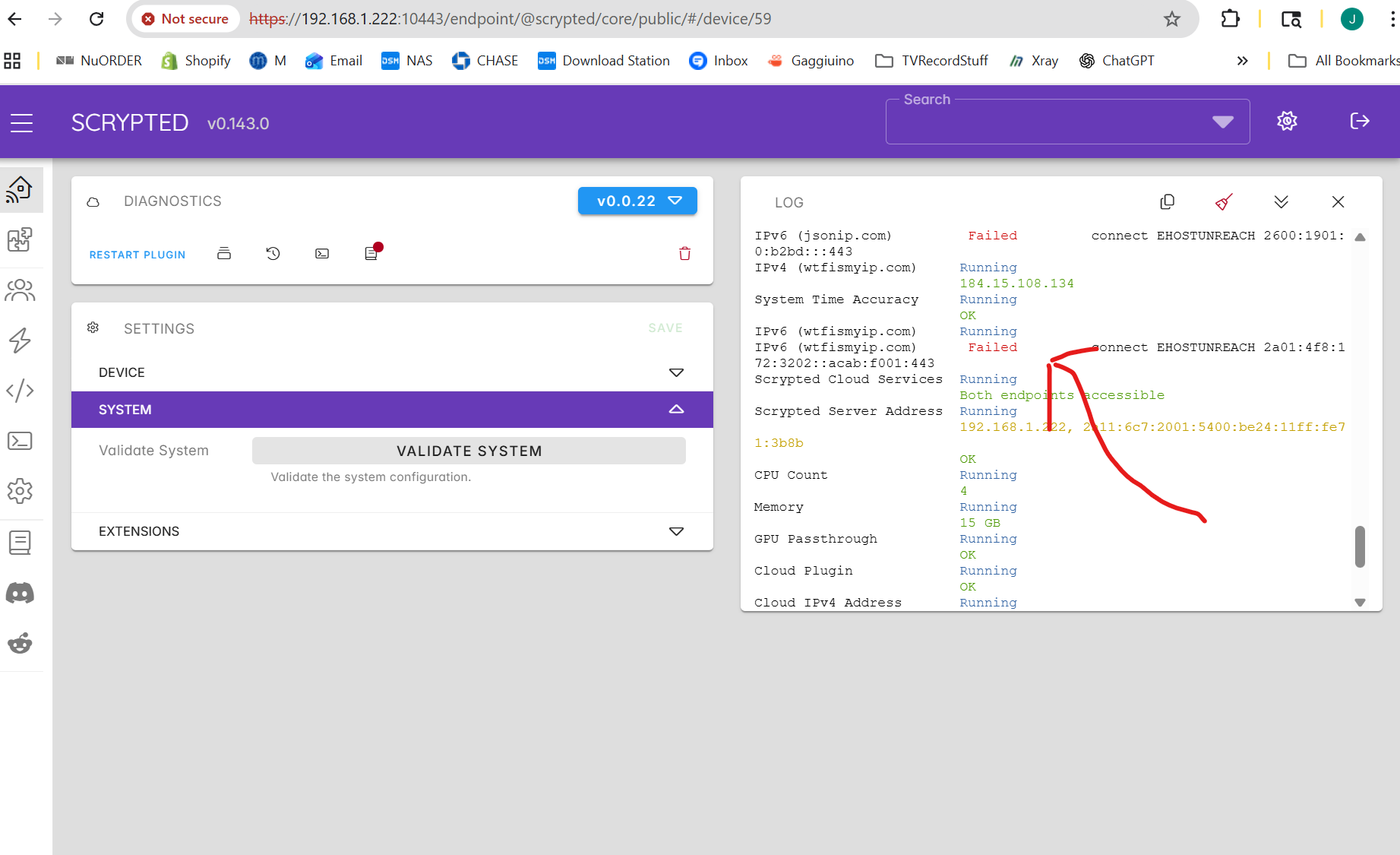Open the v0.0.22 version dropdown
Screen dimensions: 1400x855
tap(637, 201)
